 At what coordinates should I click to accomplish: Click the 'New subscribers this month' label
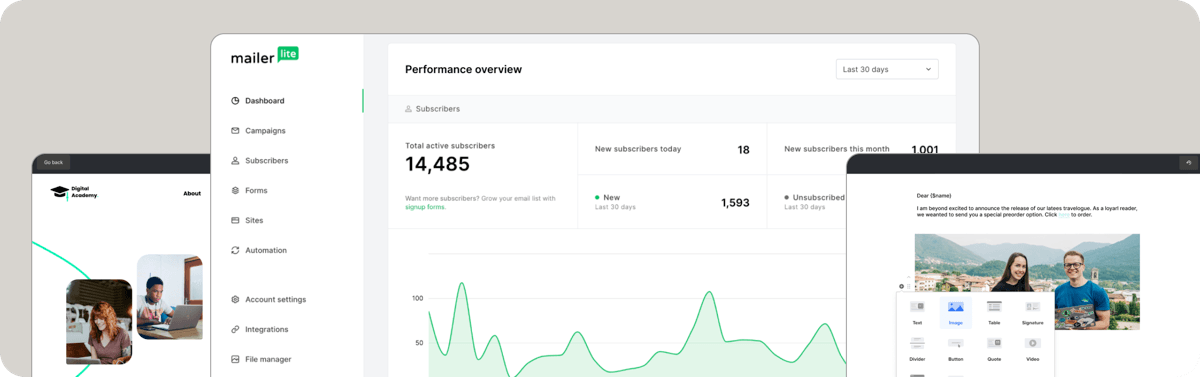point(837,149)
